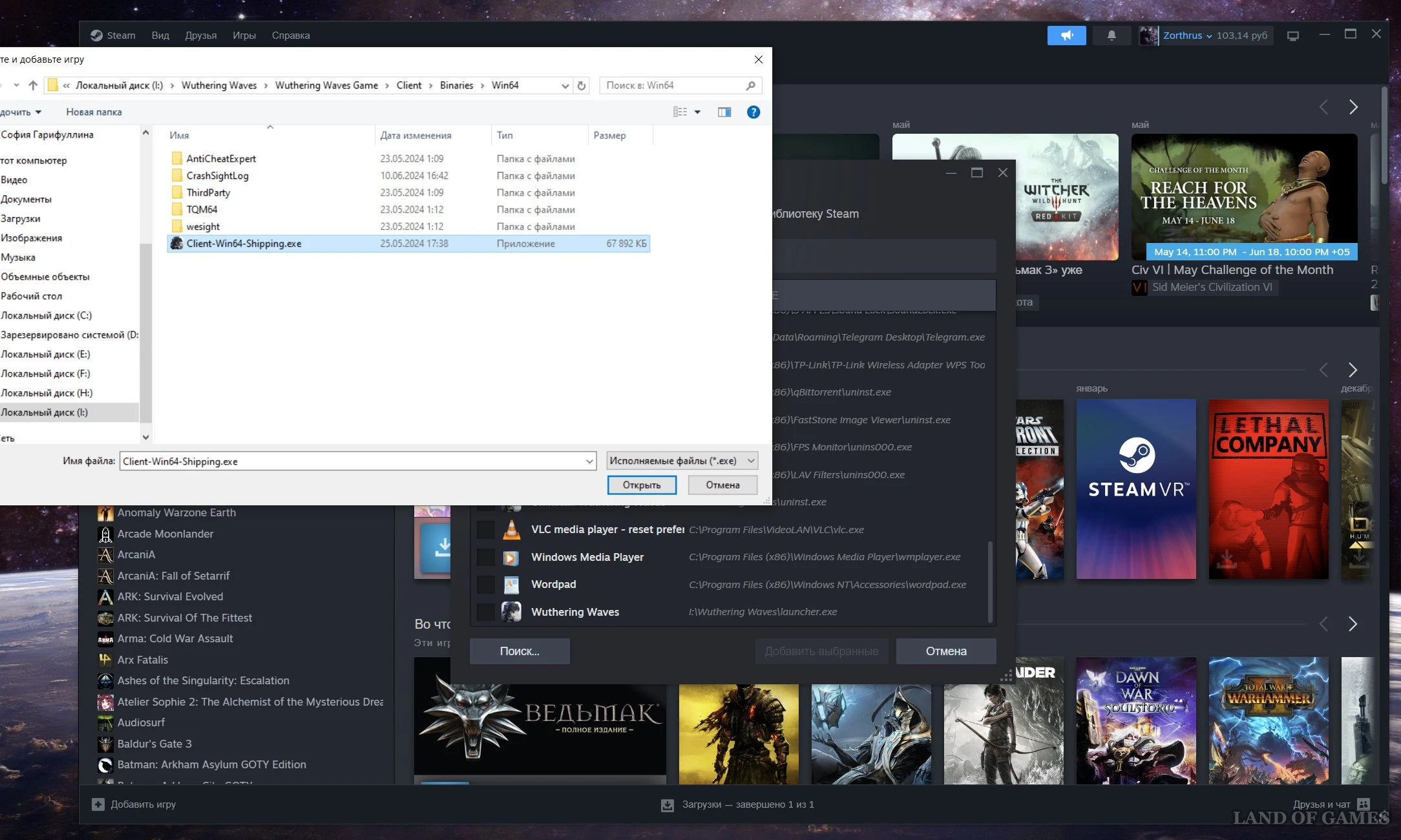Go up one folder level arrow

[x=33, y=85]
